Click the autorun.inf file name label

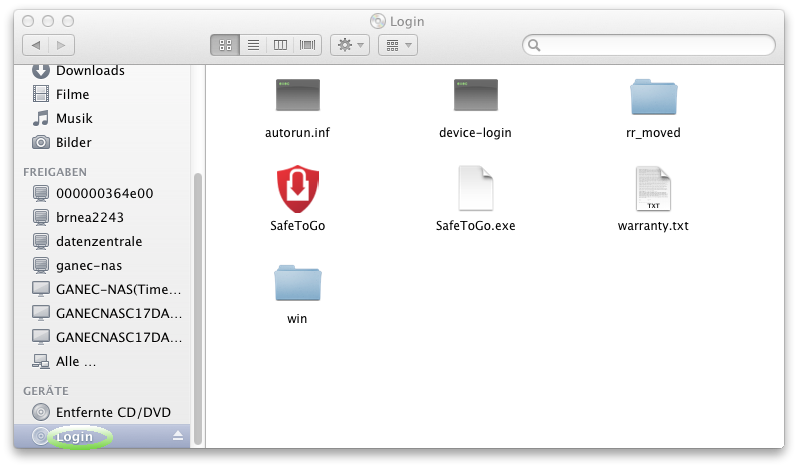coord(298,133)
